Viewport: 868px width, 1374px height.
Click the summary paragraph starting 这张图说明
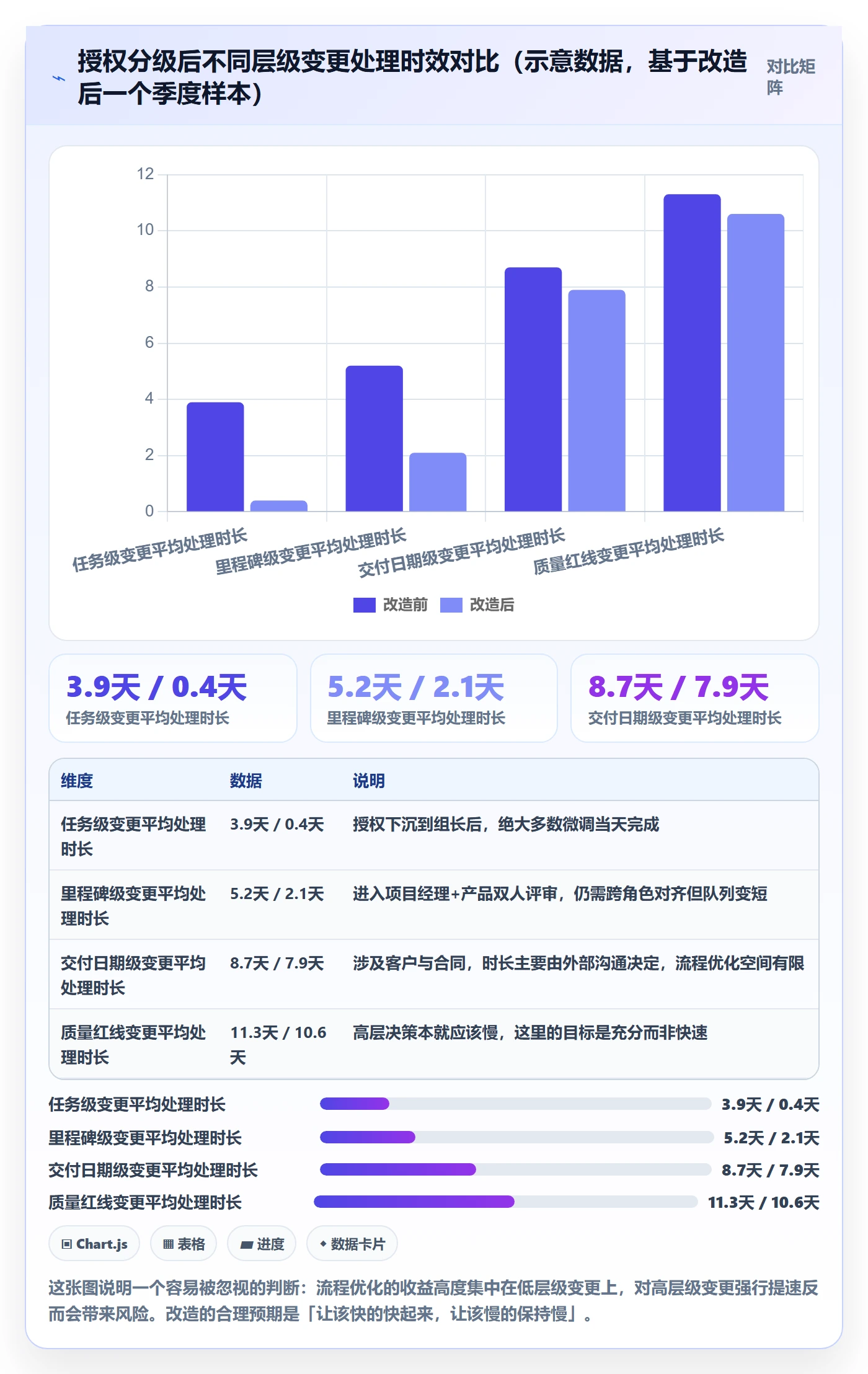coord(433,1300)
